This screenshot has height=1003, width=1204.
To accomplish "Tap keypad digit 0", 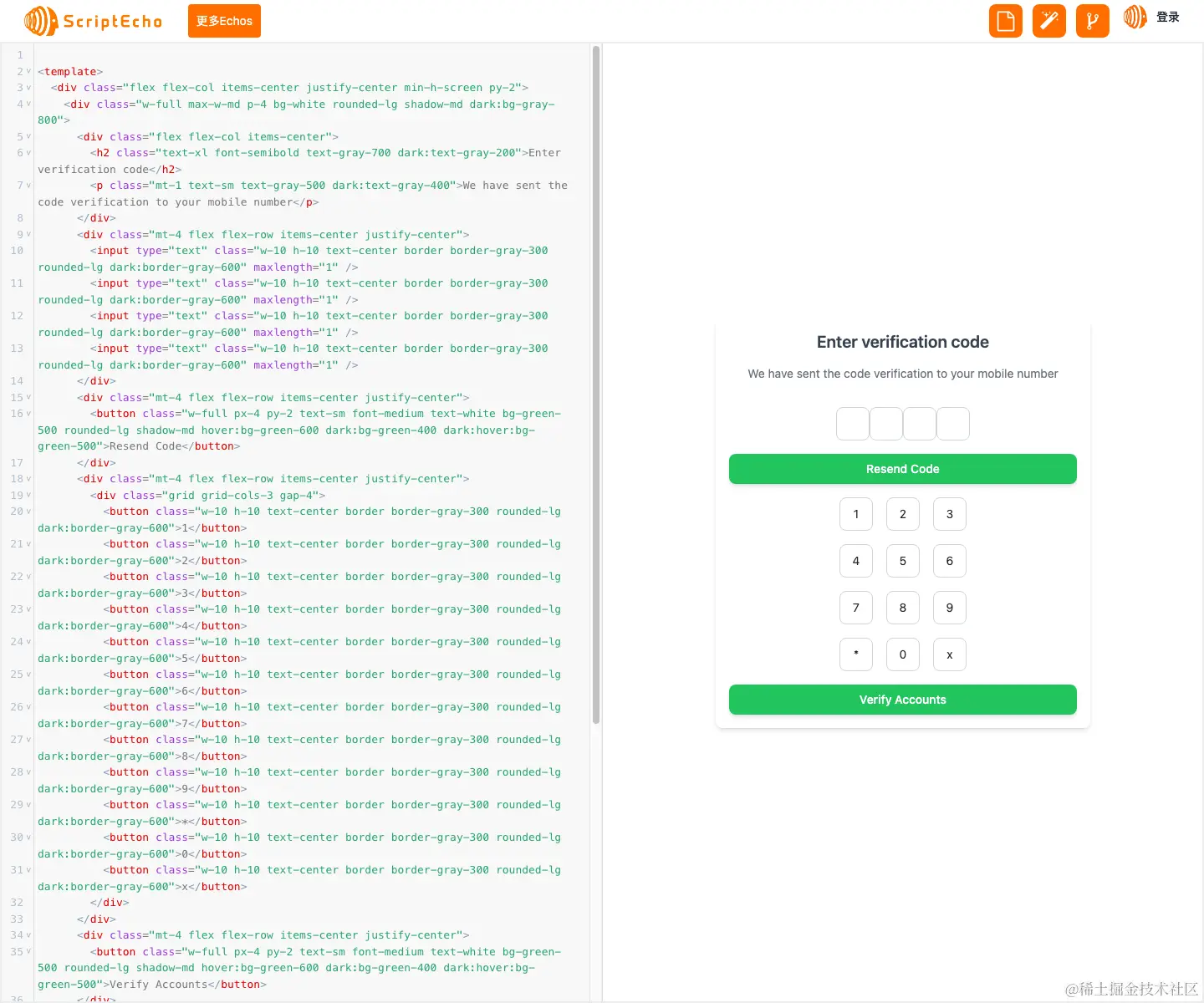I will point(903,654).
